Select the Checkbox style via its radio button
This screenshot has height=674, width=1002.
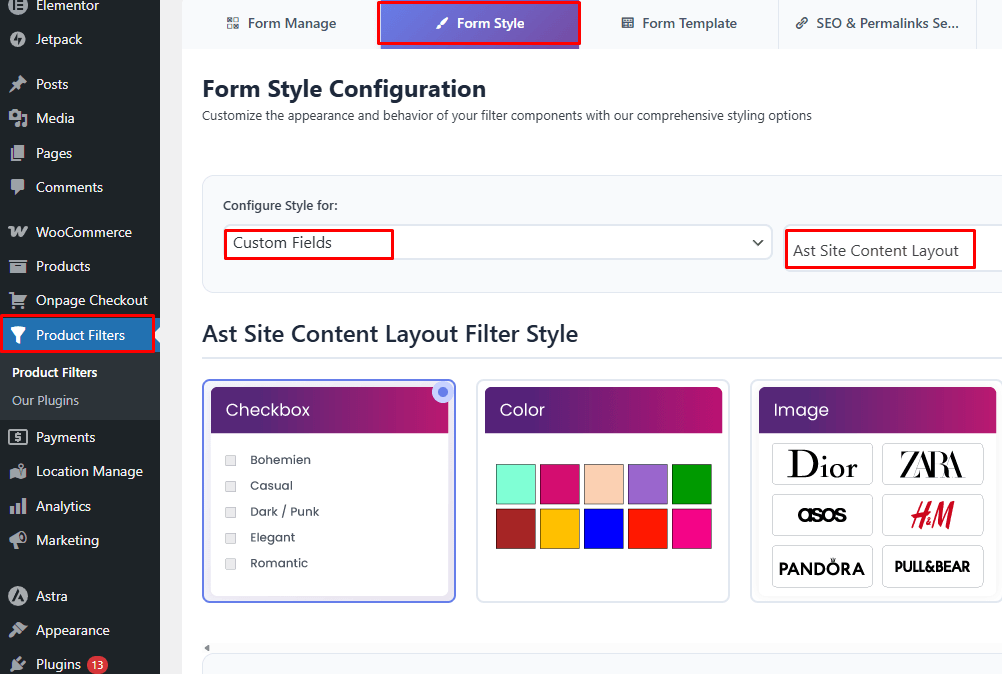pyautogui.click(x=442, y=392)
